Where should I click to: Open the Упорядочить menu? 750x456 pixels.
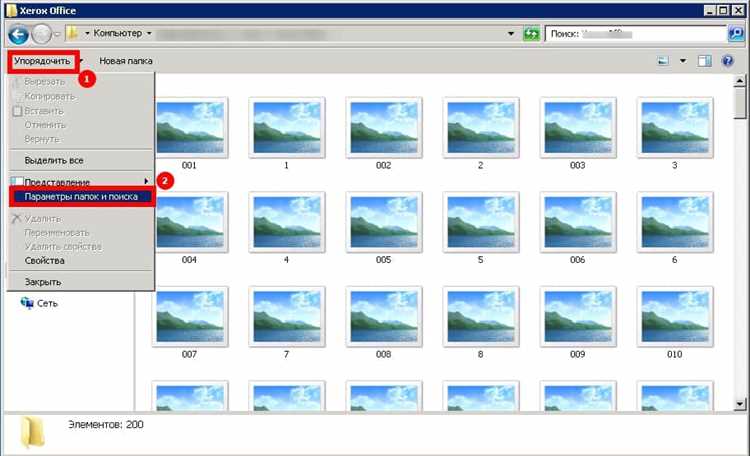pyautogui.click(x=43, y=61)
